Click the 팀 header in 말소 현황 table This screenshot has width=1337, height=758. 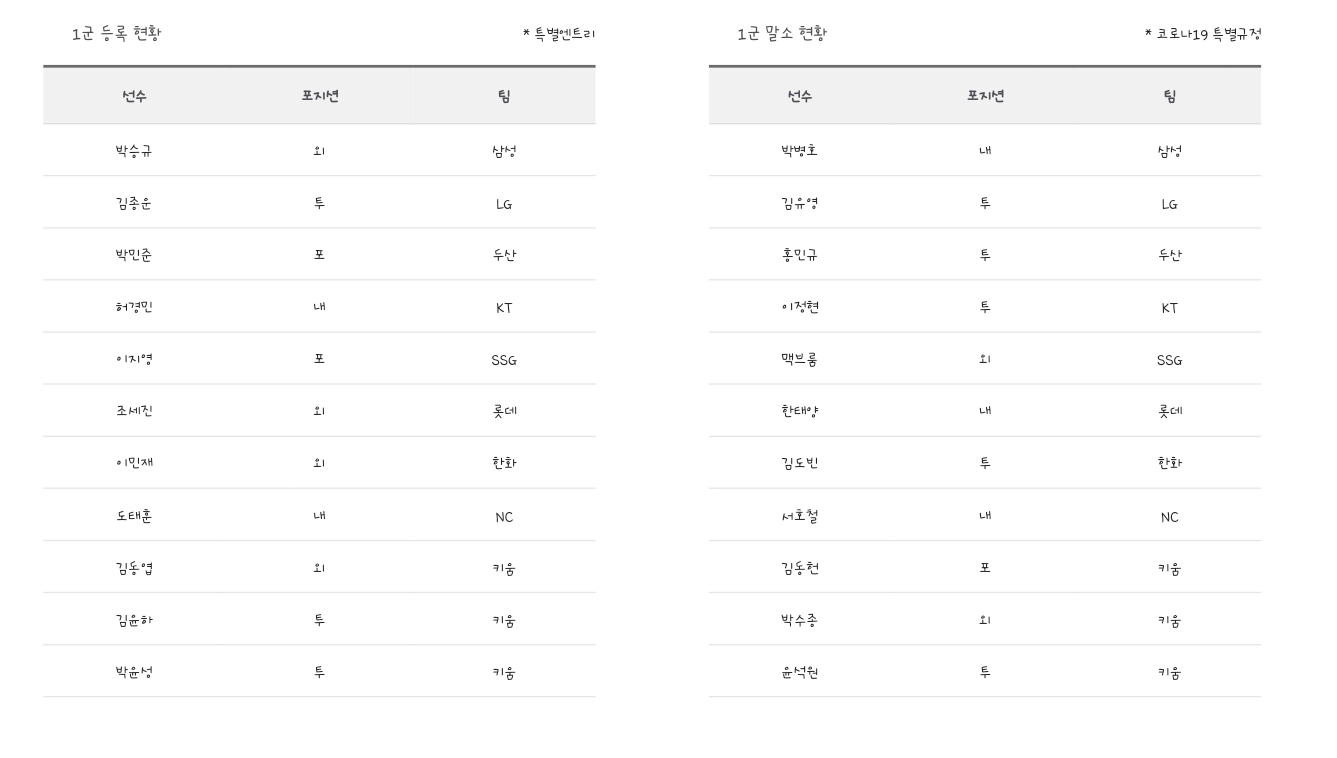pos(1169,96)
